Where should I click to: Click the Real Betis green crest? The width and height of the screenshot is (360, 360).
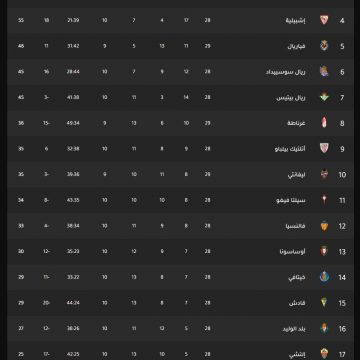click(x=324, y=97)
